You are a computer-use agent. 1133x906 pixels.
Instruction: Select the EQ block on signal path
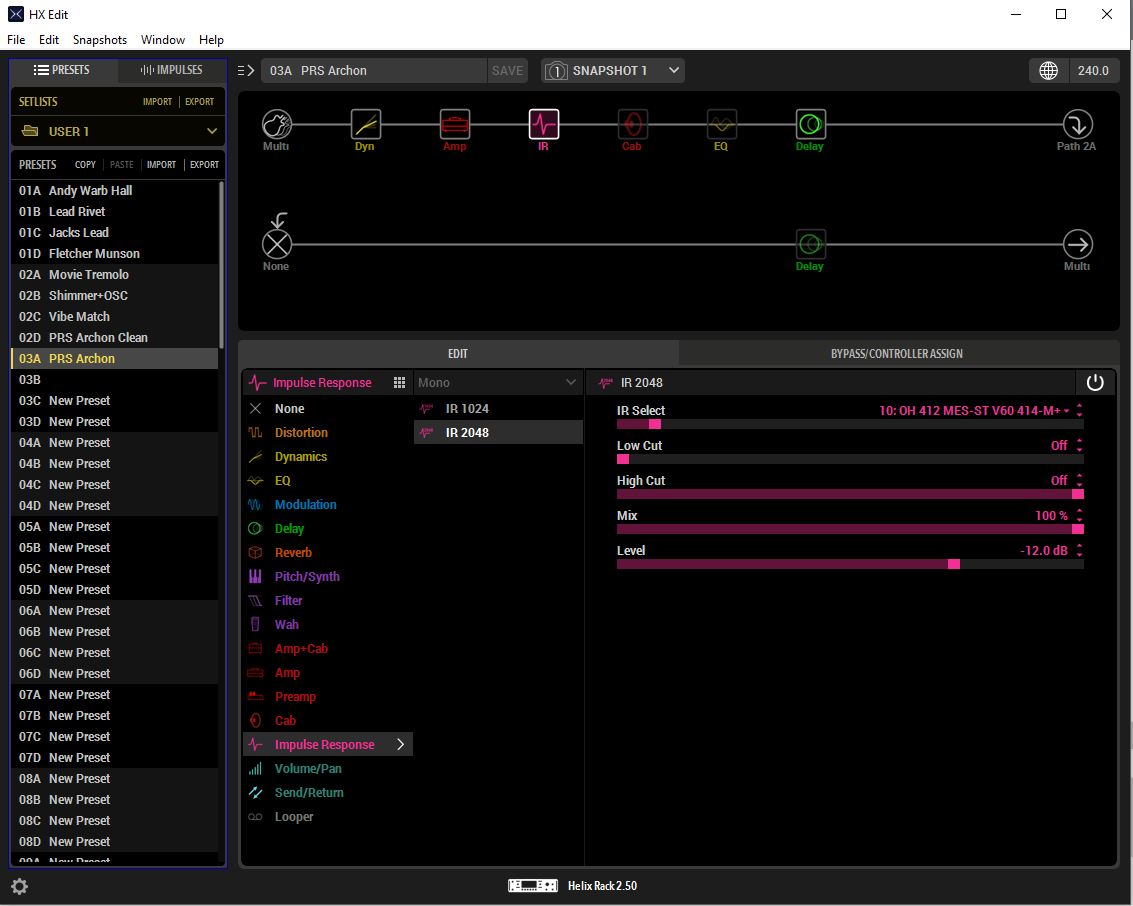[721, 124]
